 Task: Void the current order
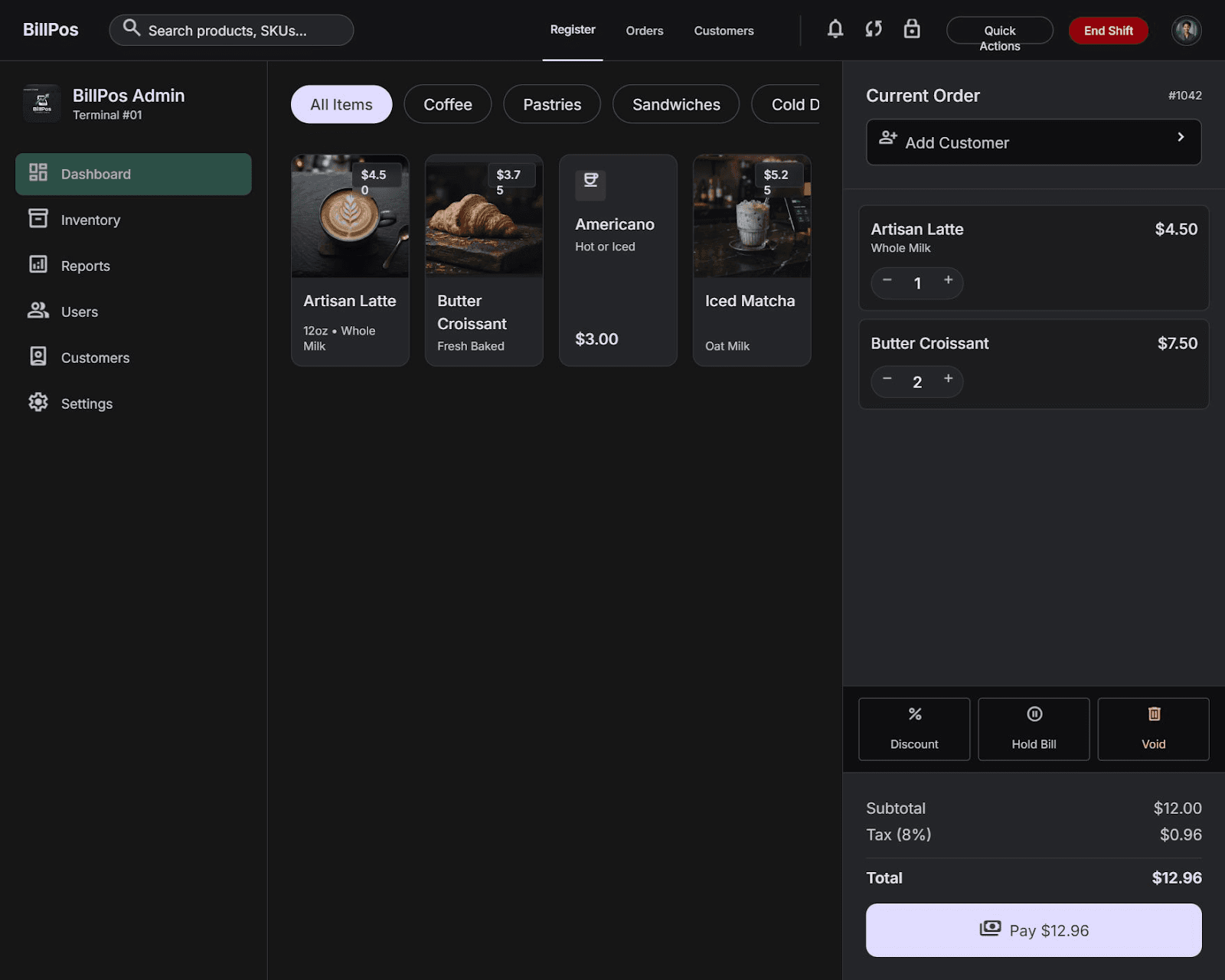click(x=1153, y=729)
